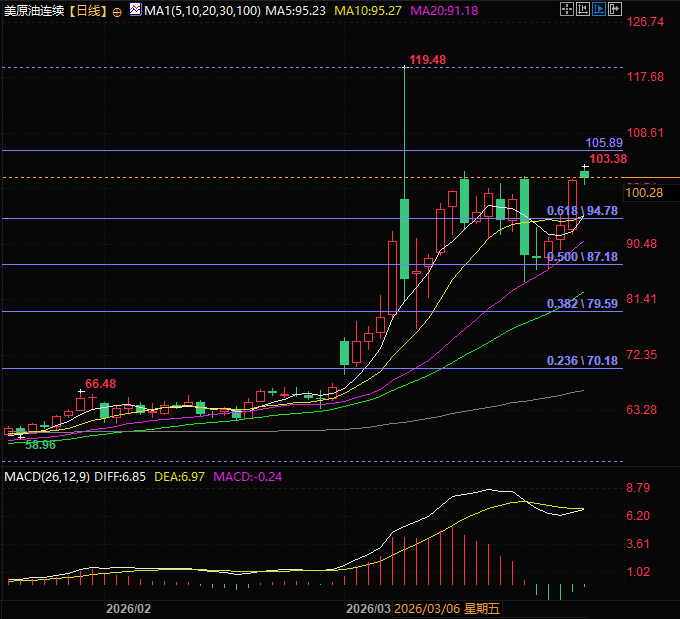Select the crosshair grid icon at top right
Viewport: 680px width, 619px height.
point(566,9)
